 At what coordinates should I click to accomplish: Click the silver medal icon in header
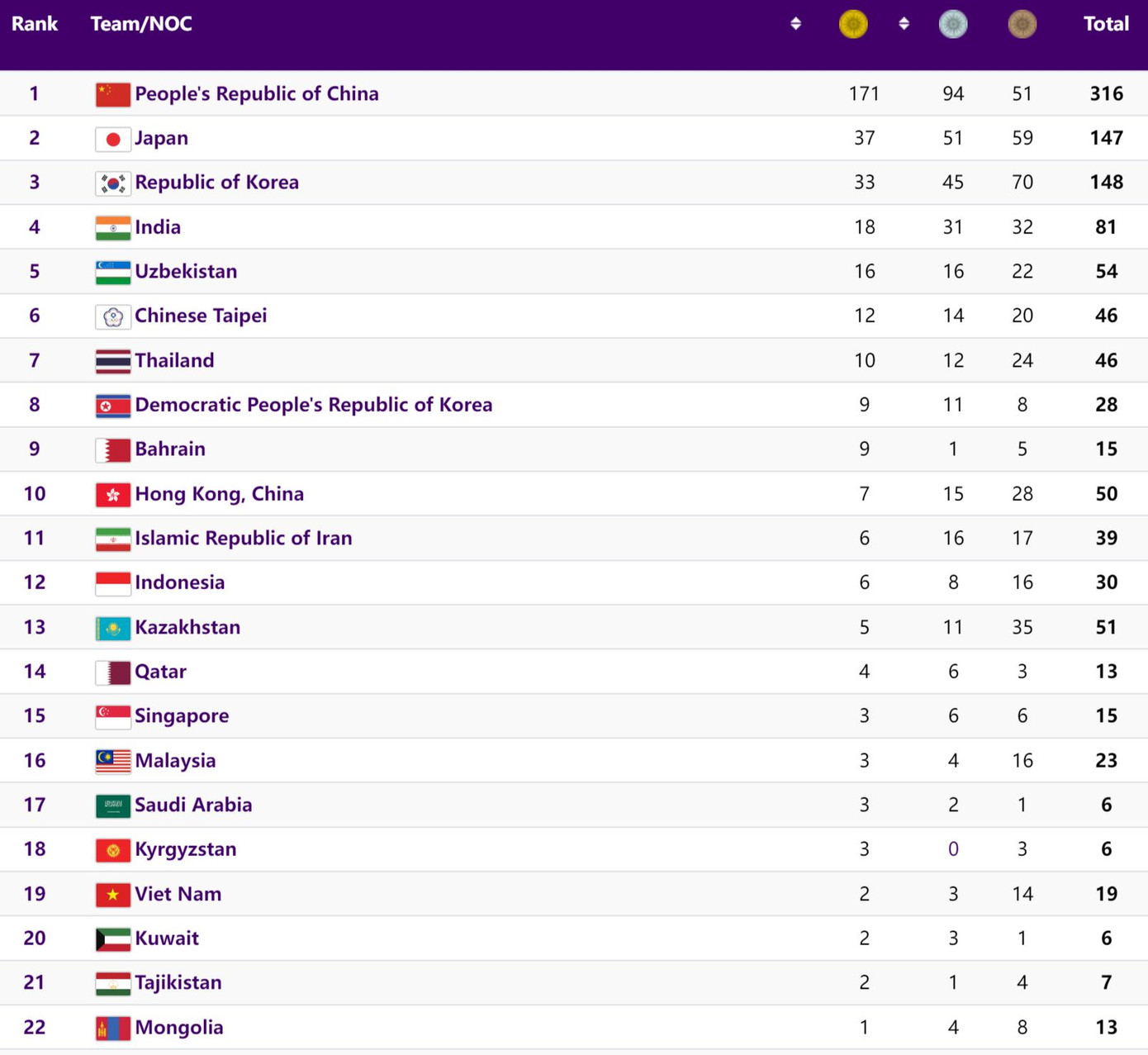tap(953, 24)
